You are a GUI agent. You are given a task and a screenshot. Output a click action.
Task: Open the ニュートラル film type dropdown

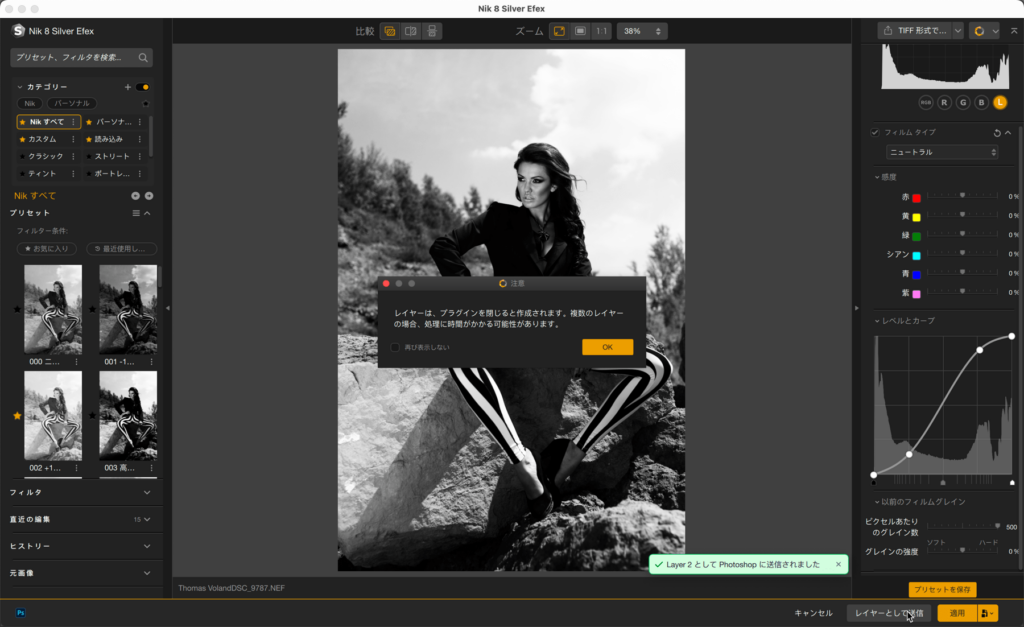[x=942, y=152]
